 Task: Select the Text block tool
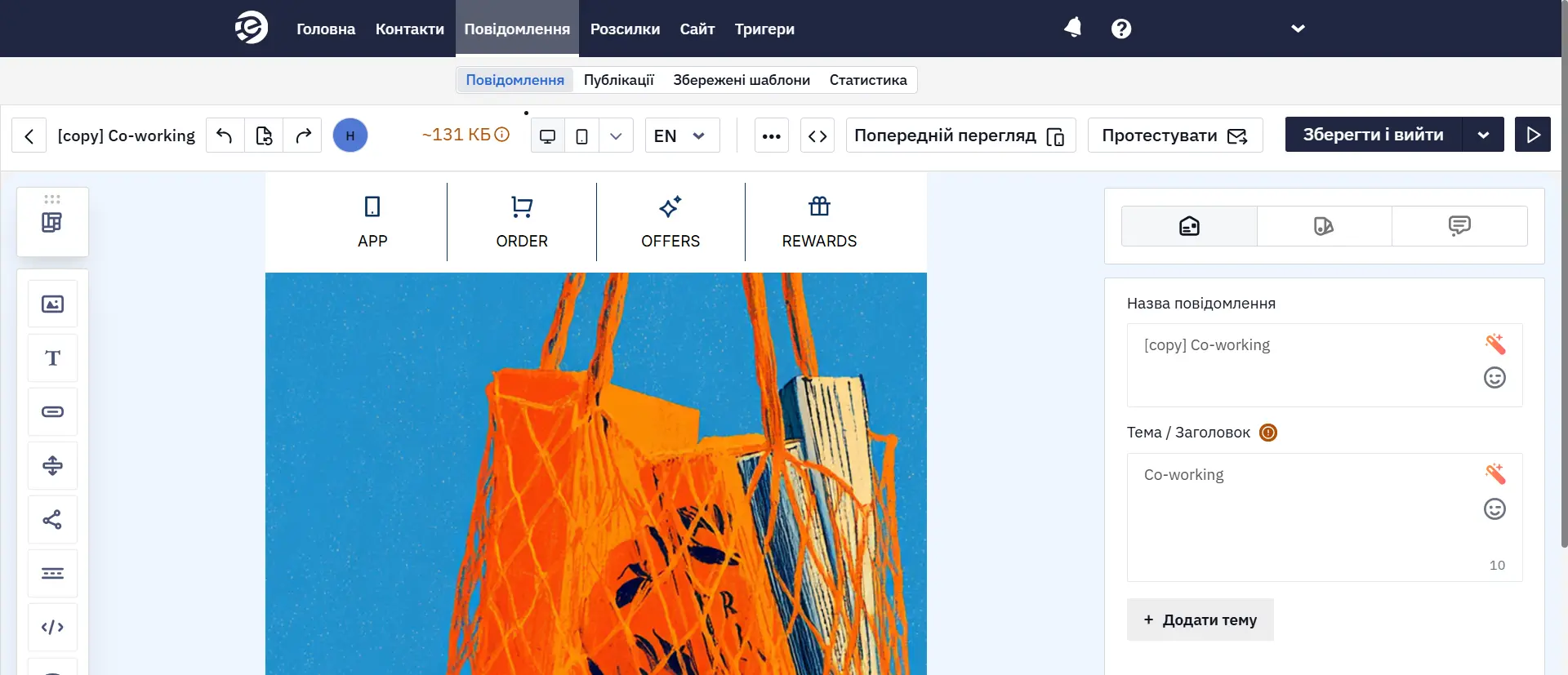53,358
